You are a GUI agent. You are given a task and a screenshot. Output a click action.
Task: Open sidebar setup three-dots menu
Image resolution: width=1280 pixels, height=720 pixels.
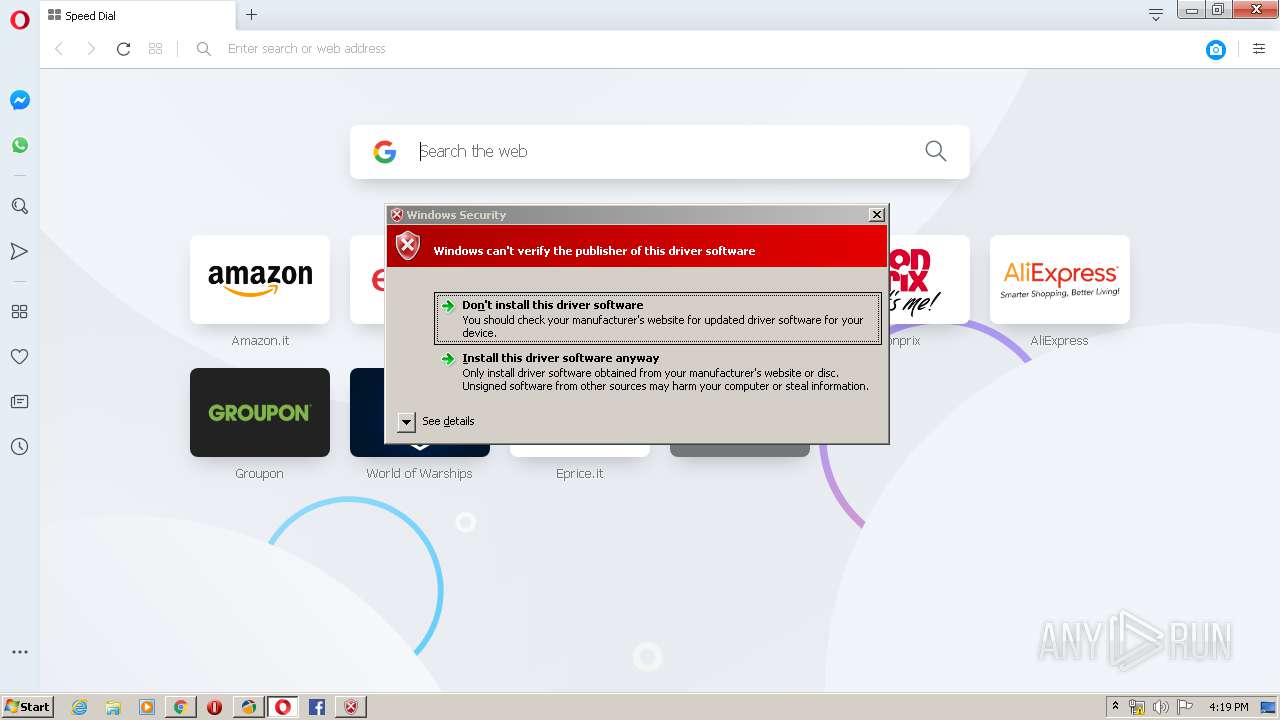19,652
